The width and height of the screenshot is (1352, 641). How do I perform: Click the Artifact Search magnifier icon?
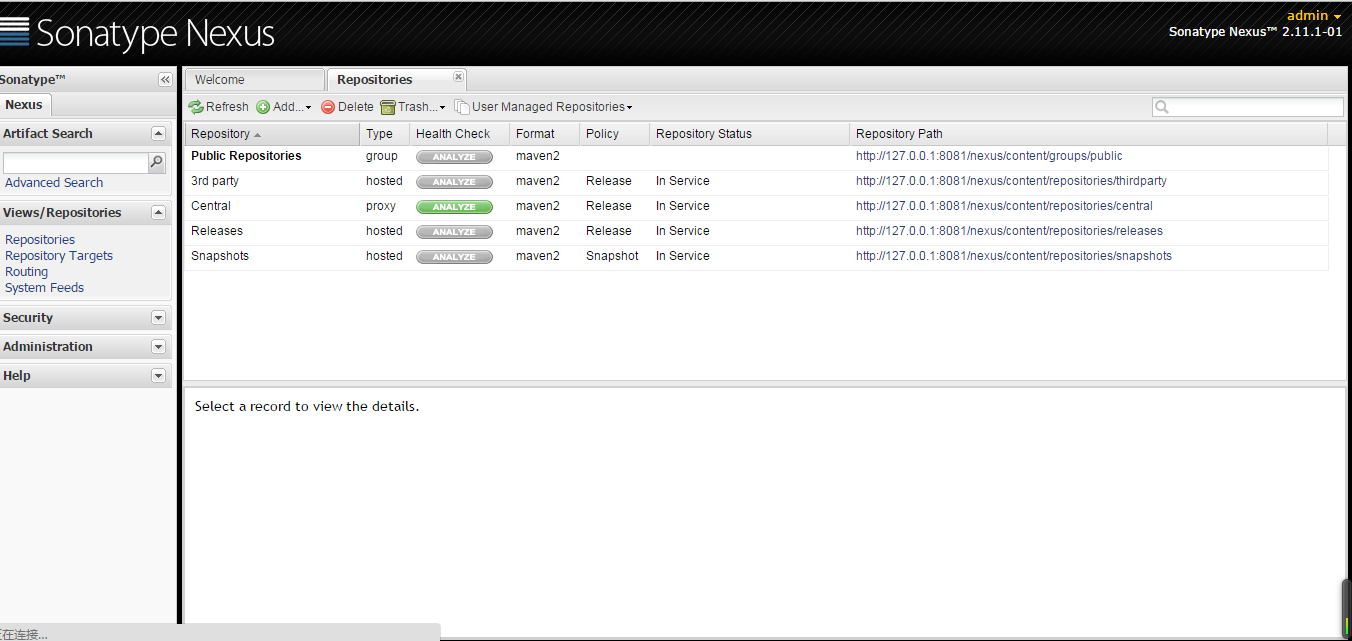[157, 162]
